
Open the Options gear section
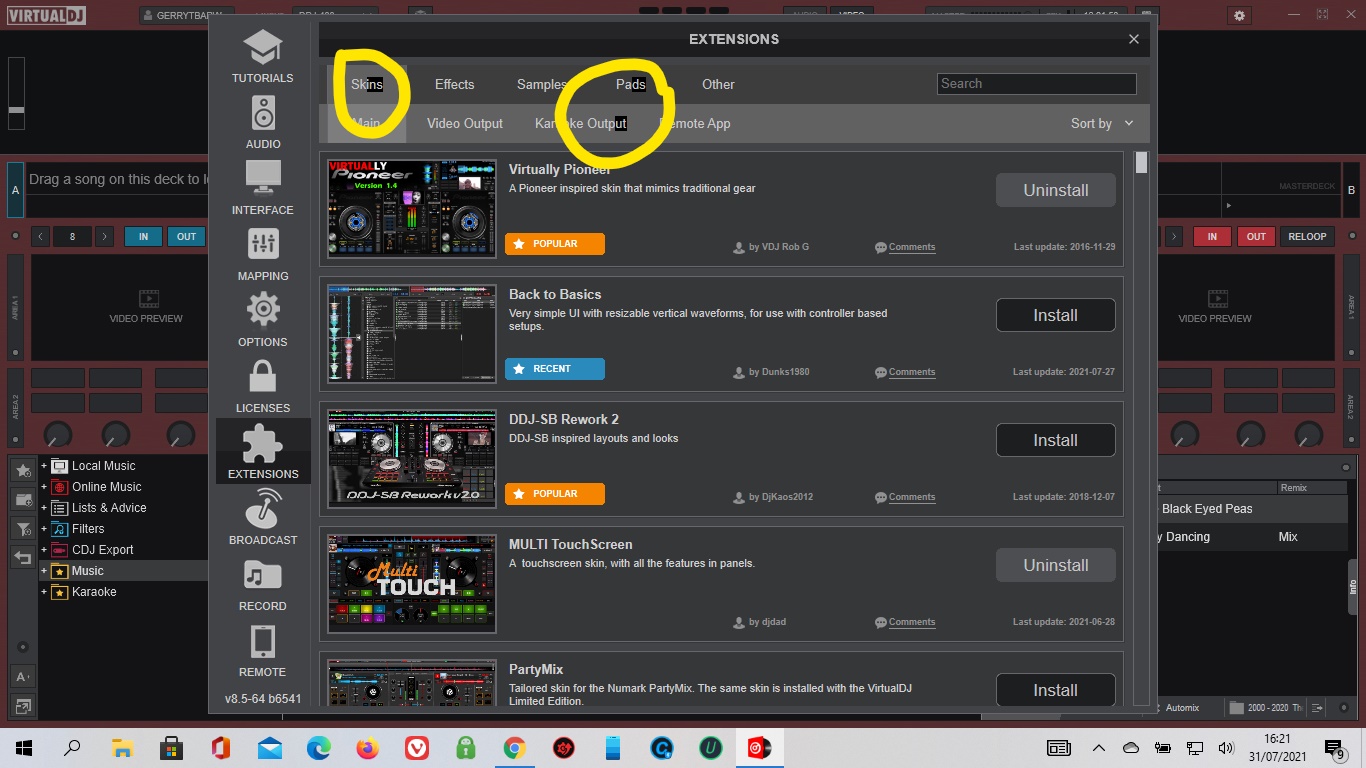(x=263, y=321)
